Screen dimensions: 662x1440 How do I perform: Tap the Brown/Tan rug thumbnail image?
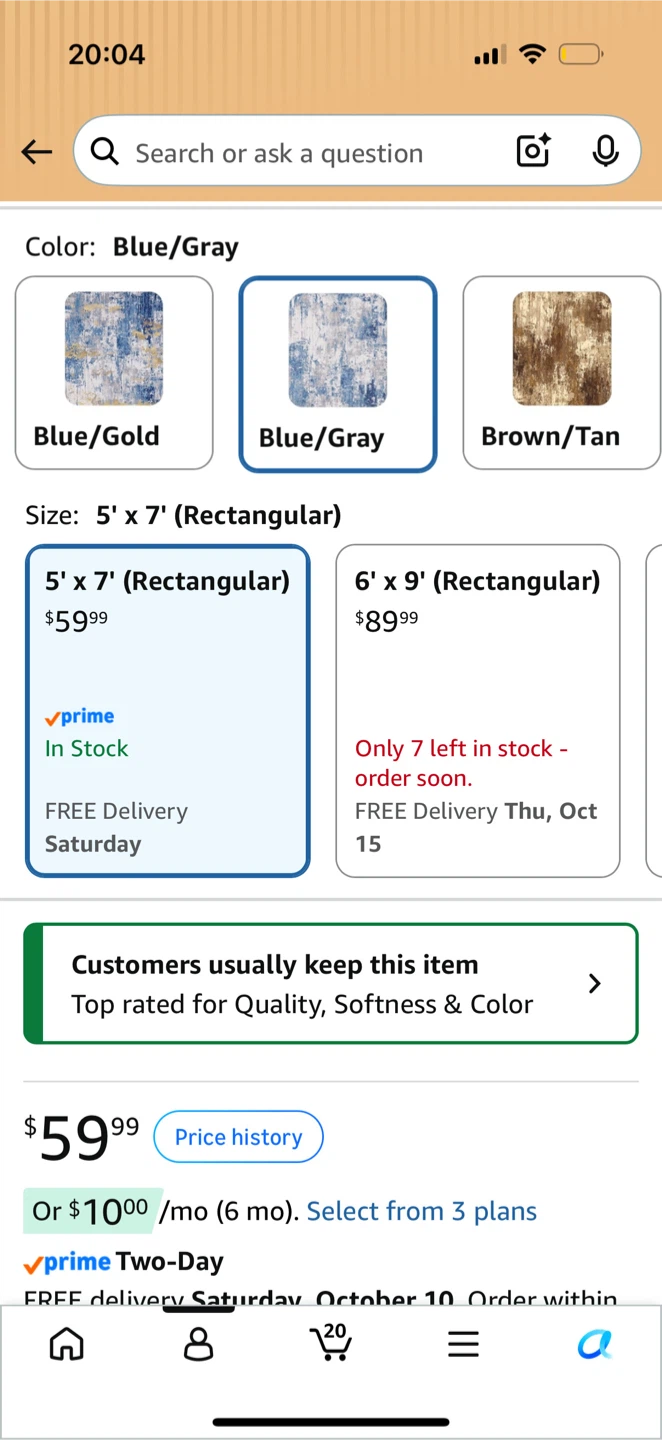pos(562,349)
